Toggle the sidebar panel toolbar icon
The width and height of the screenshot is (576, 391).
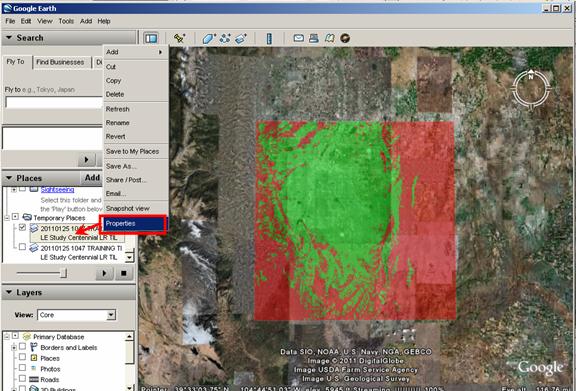point(151,38)
